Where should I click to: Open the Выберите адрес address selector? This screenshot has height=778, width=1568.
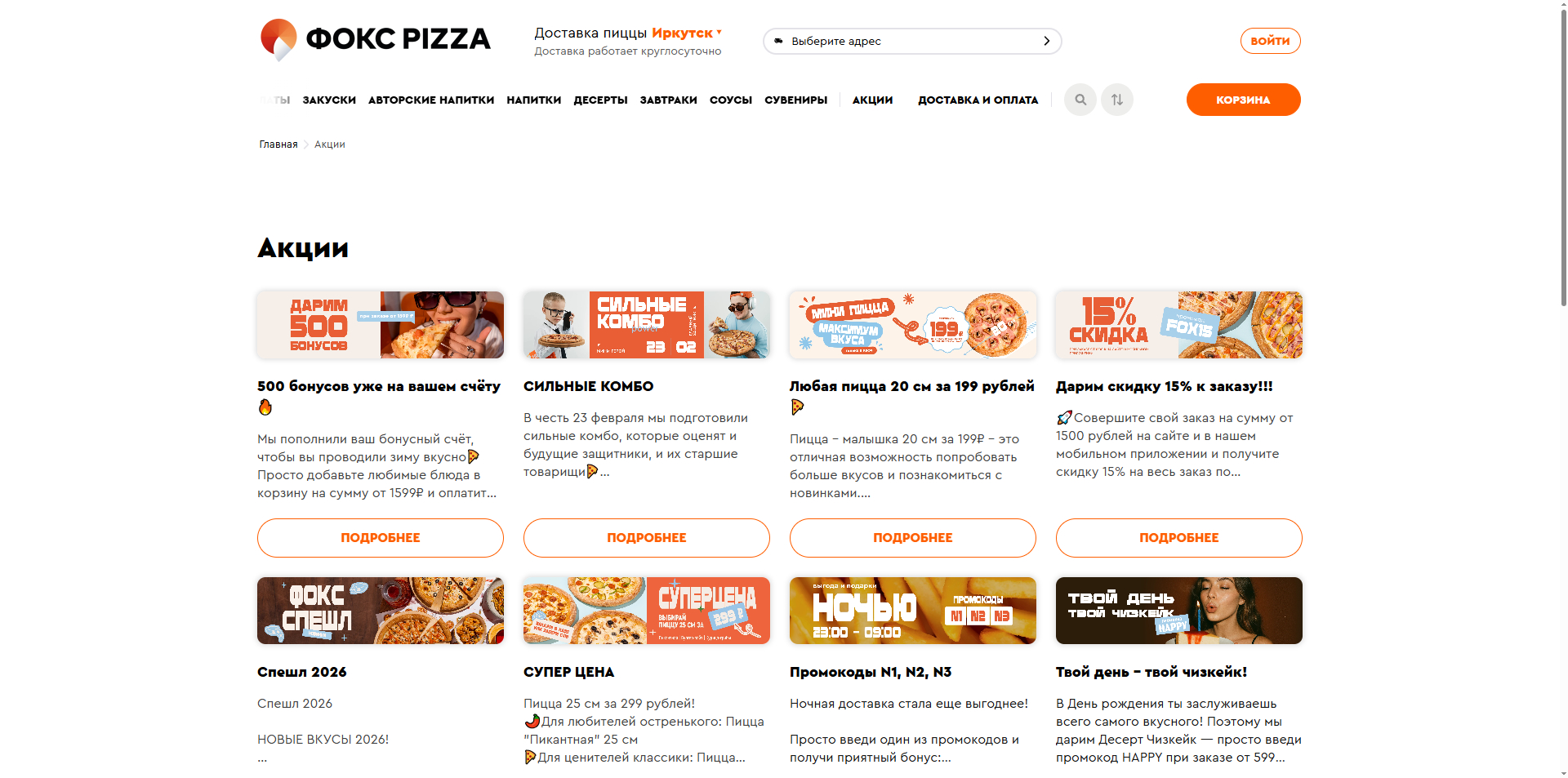click(912, 41)
